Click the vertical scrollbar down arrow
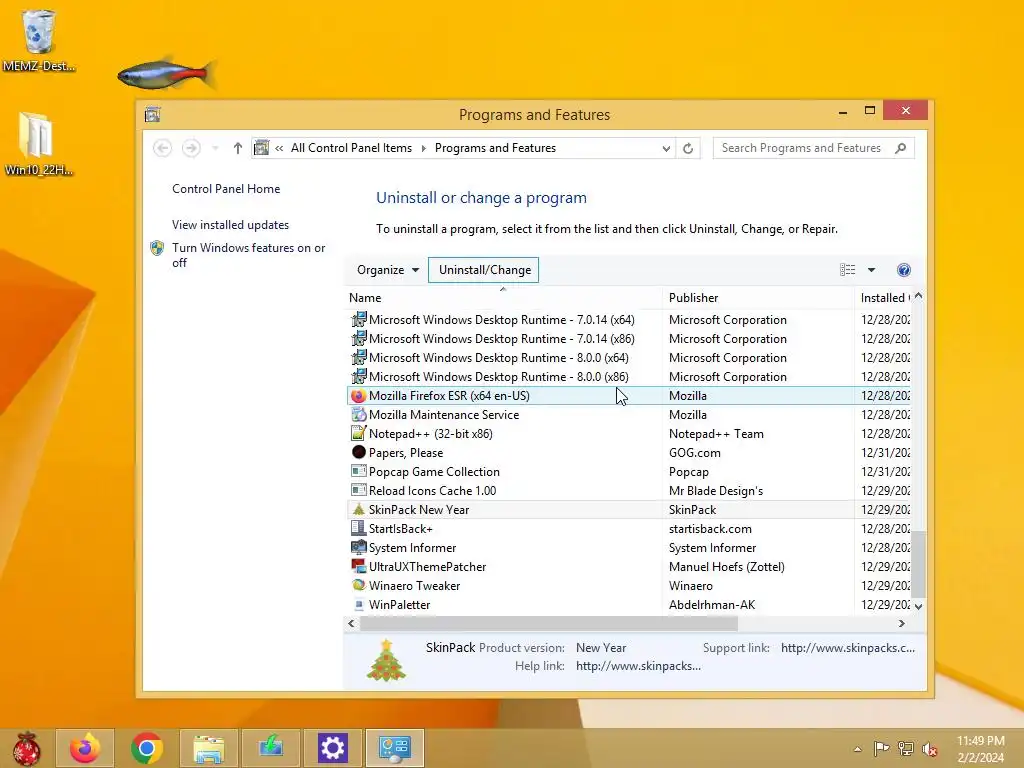Image resolution: width=1024 pixels, height=768 pixels. click(919, 607)
